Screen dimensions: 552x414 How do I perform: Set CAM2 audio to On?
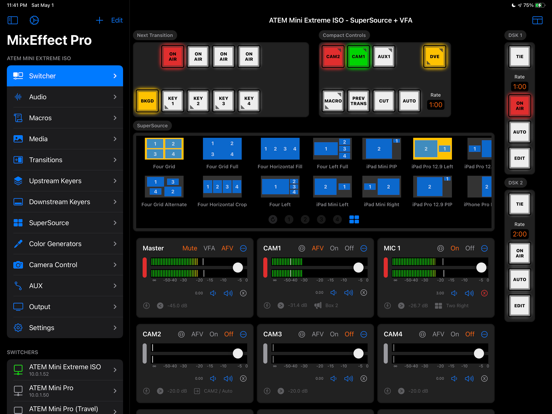tap(214, 334)
